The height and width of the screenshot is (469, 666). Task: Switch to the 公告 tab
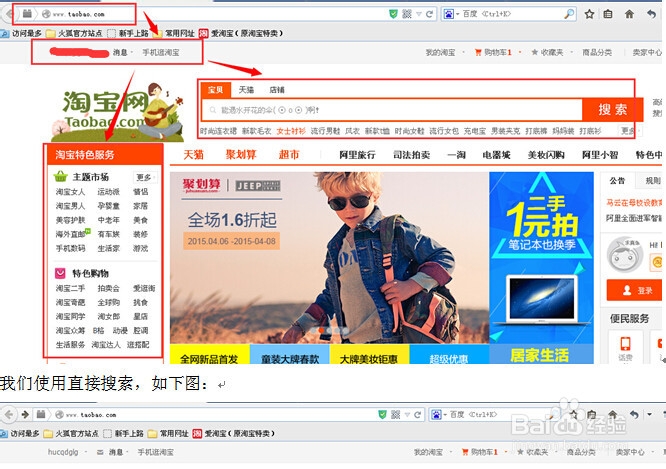(x=617, y=181)
